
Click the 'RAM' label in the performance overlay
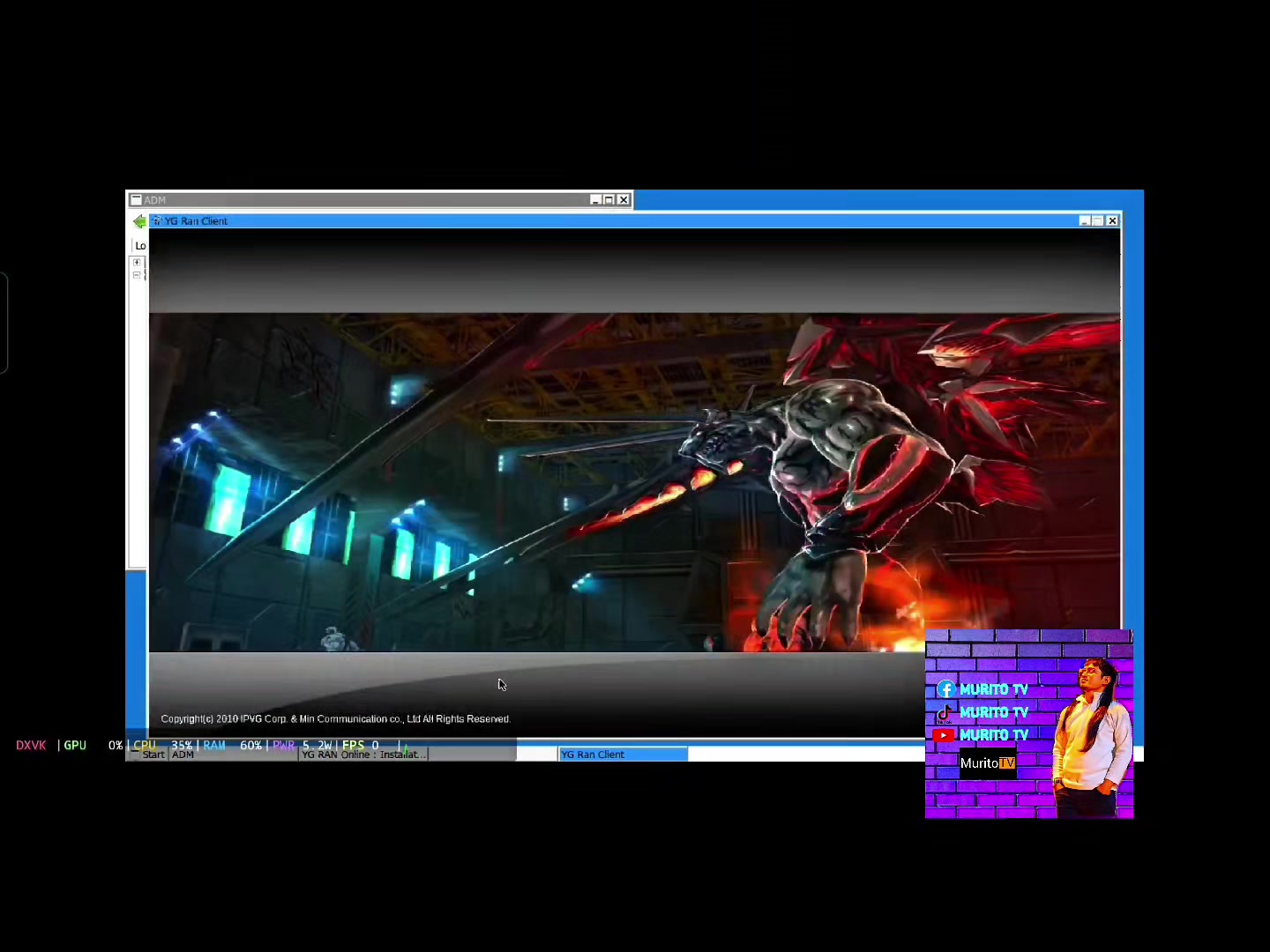(214, 746)
